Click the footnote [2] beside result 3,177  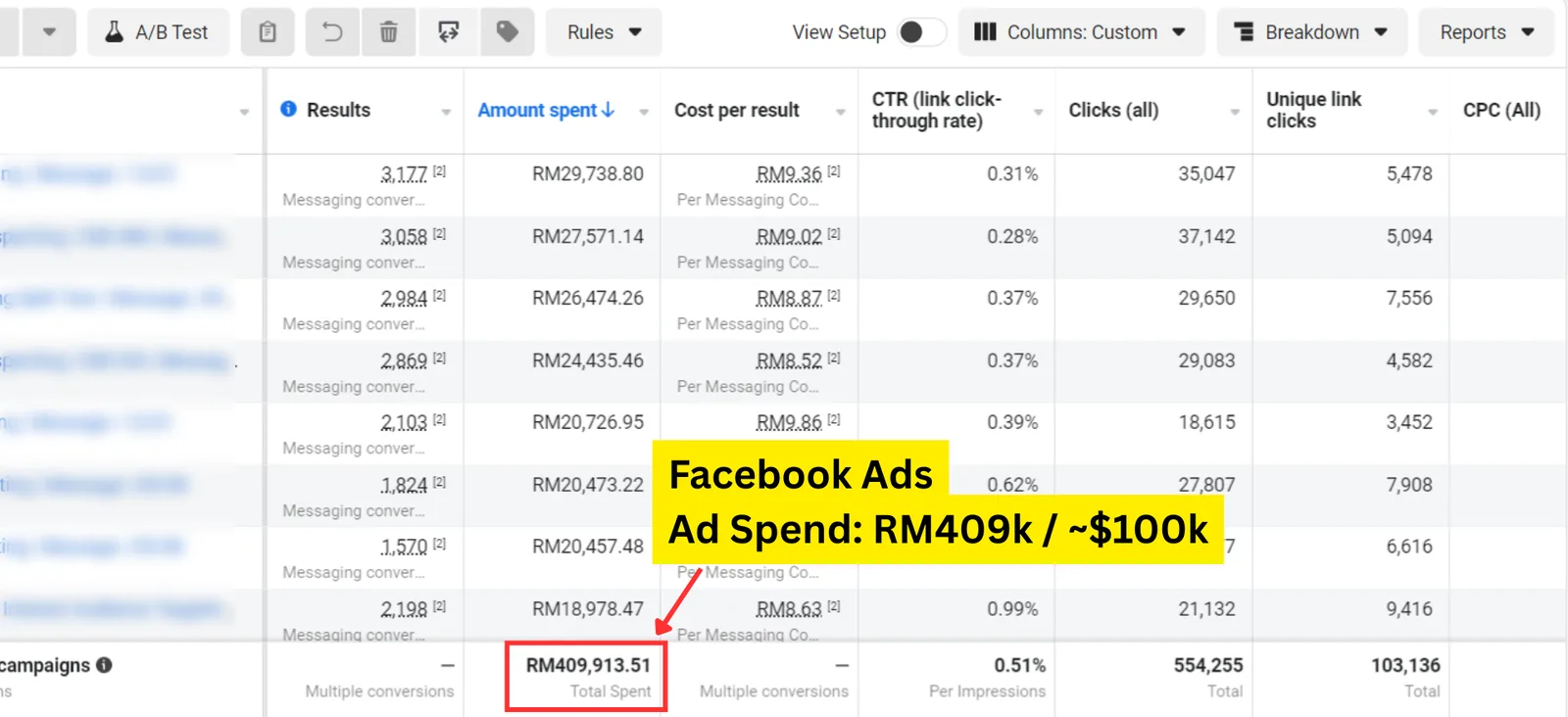pos(439,171)
